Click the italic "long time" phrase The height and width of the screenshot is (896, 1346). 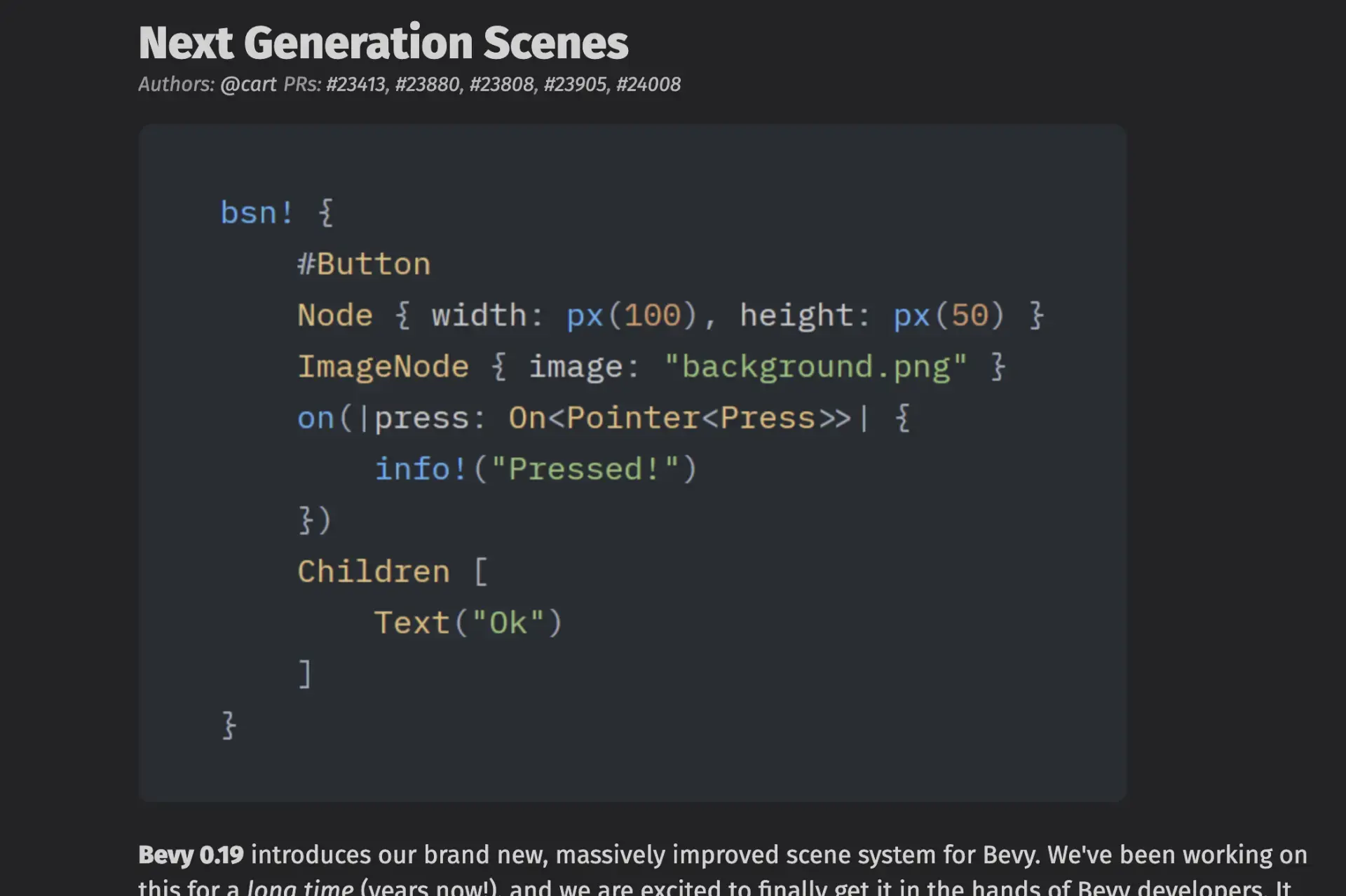click(300, 888)
